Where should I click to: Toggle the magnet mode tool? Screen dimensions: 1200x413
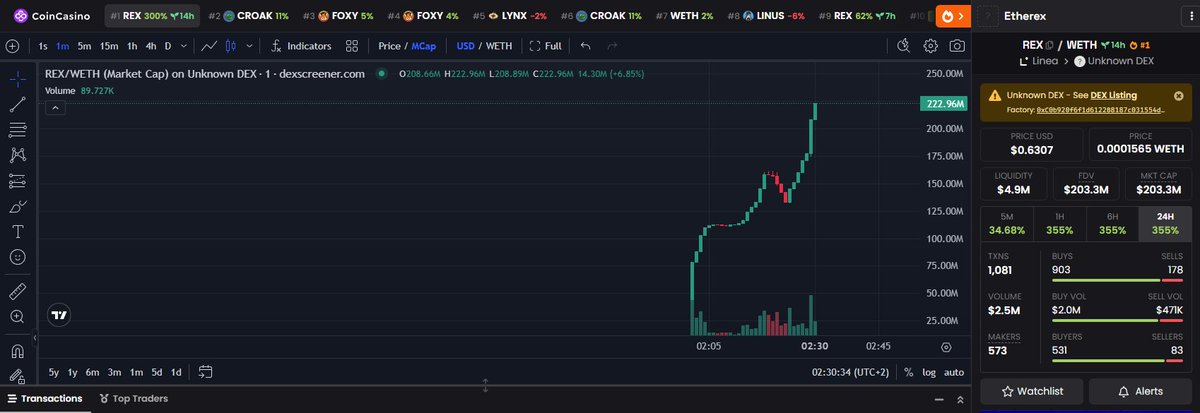[17, 351]
